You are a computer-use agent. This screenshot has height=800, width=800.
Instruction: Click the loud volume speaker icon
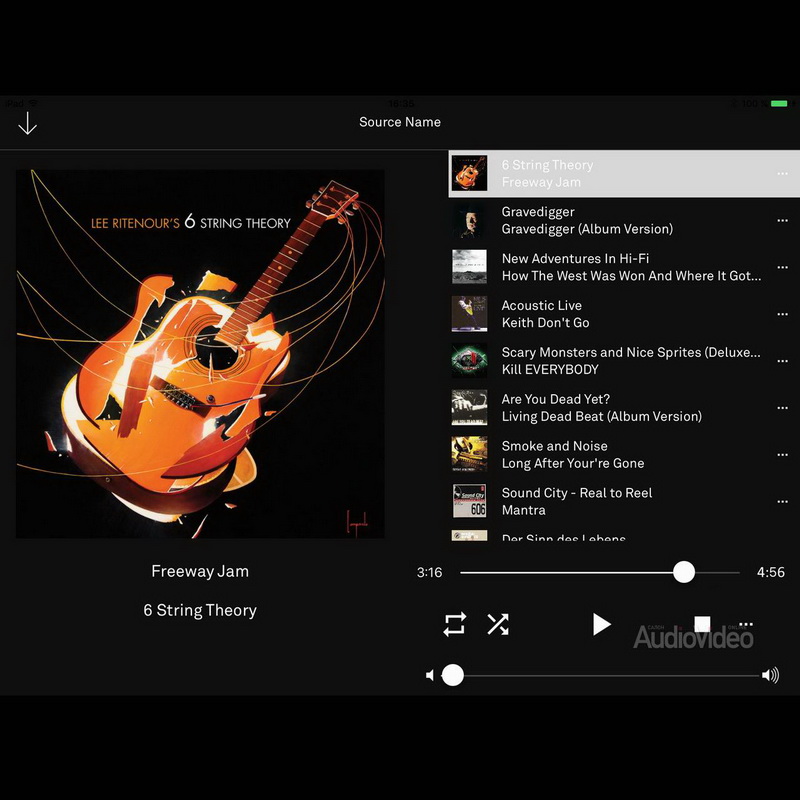(x=770, y=676)
